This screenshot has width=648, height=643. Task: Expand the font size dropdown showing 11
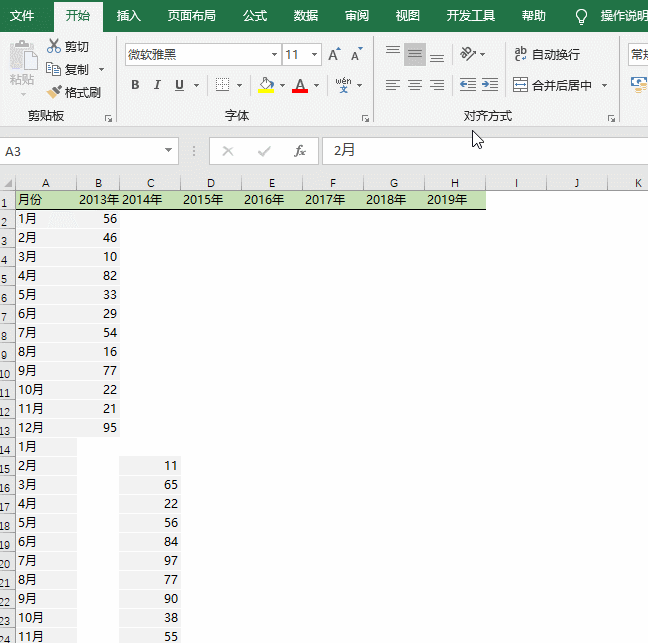pyautogui.click(x=315, y=55)
